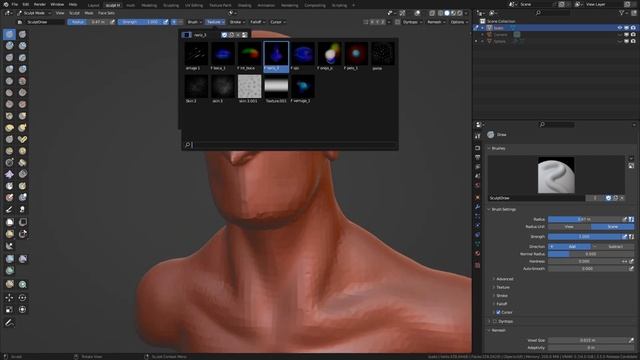Switch to UV Editing workspace tab
Viewport: 640px width, 360px height.
pos(193,5)
